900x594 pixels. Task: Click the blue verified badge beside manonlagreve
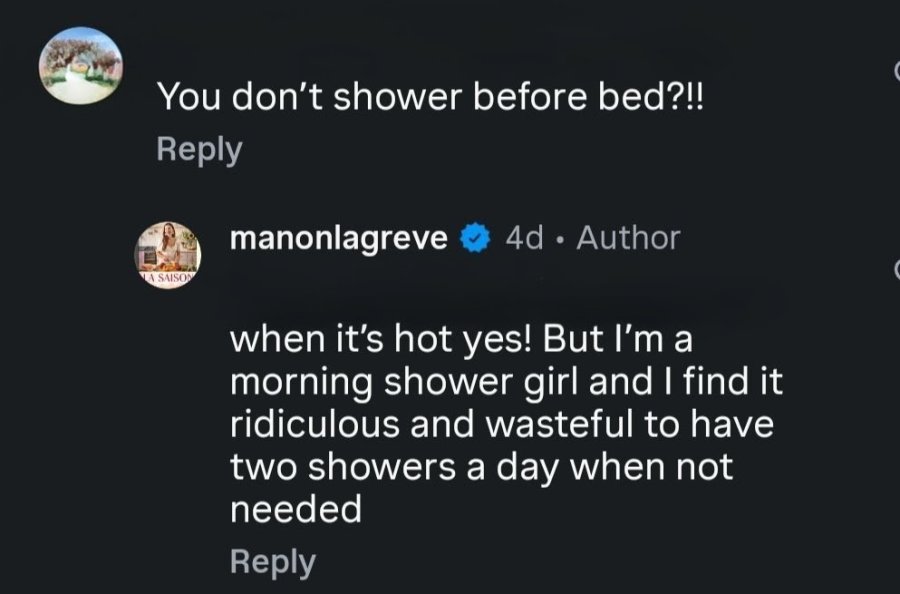pyautogui.click(x=475, y=238)
